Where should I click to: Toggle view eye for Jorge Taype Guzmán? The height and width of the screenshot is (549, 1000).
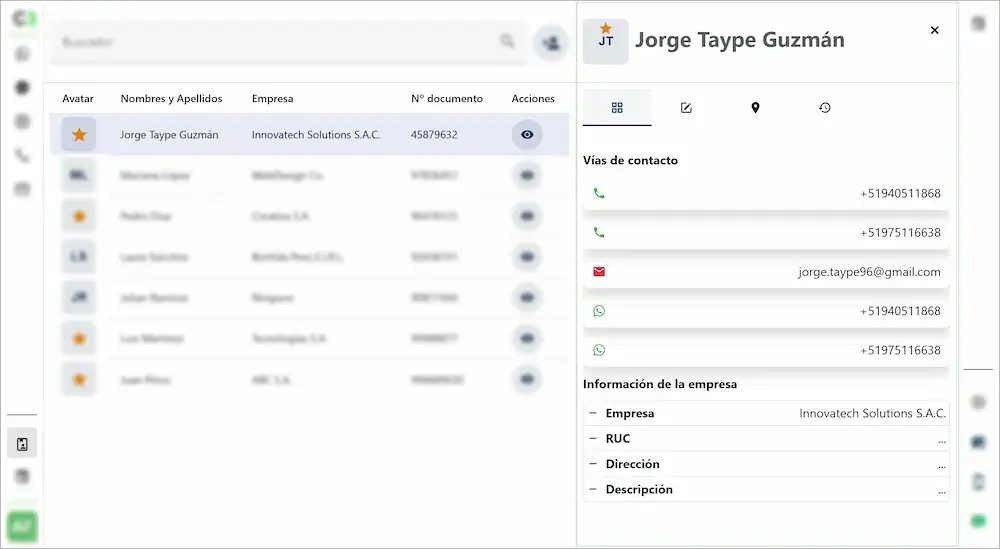coord(527,135)
